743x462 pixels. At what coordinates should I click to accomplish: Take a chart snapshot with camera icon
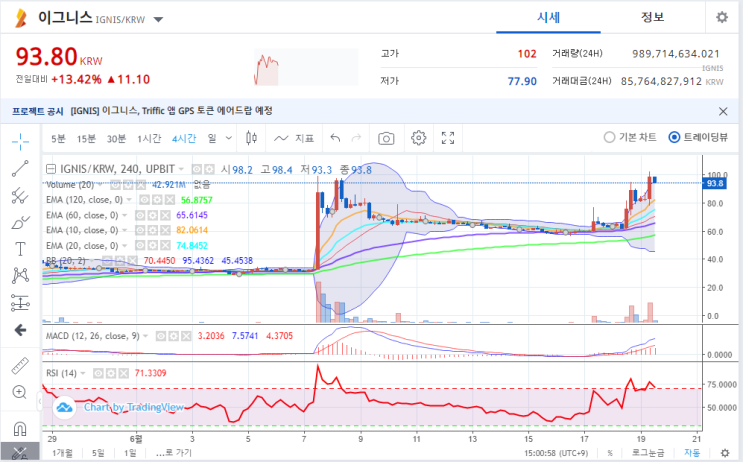point(386,138)
